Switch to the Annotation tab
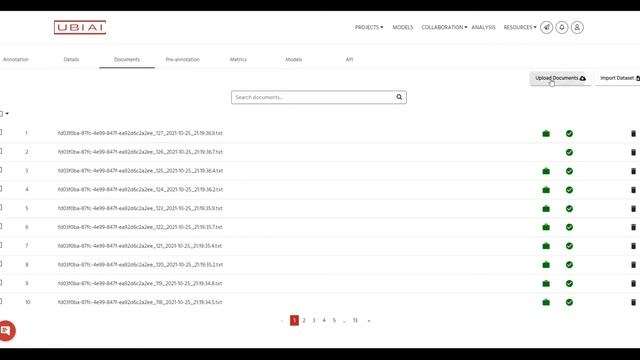This screenshot has height=360, width=640. pyautogui.click(x=16, y=59)
